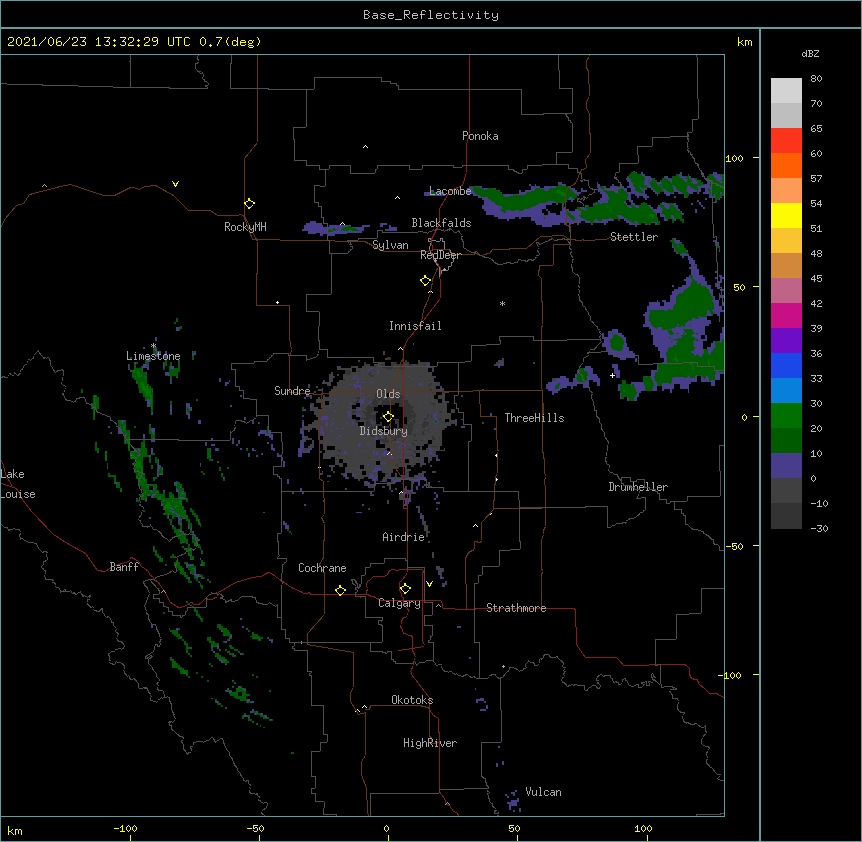Click the Sylvan label
The image size is (862, 842).
click(x=390, y=245)
